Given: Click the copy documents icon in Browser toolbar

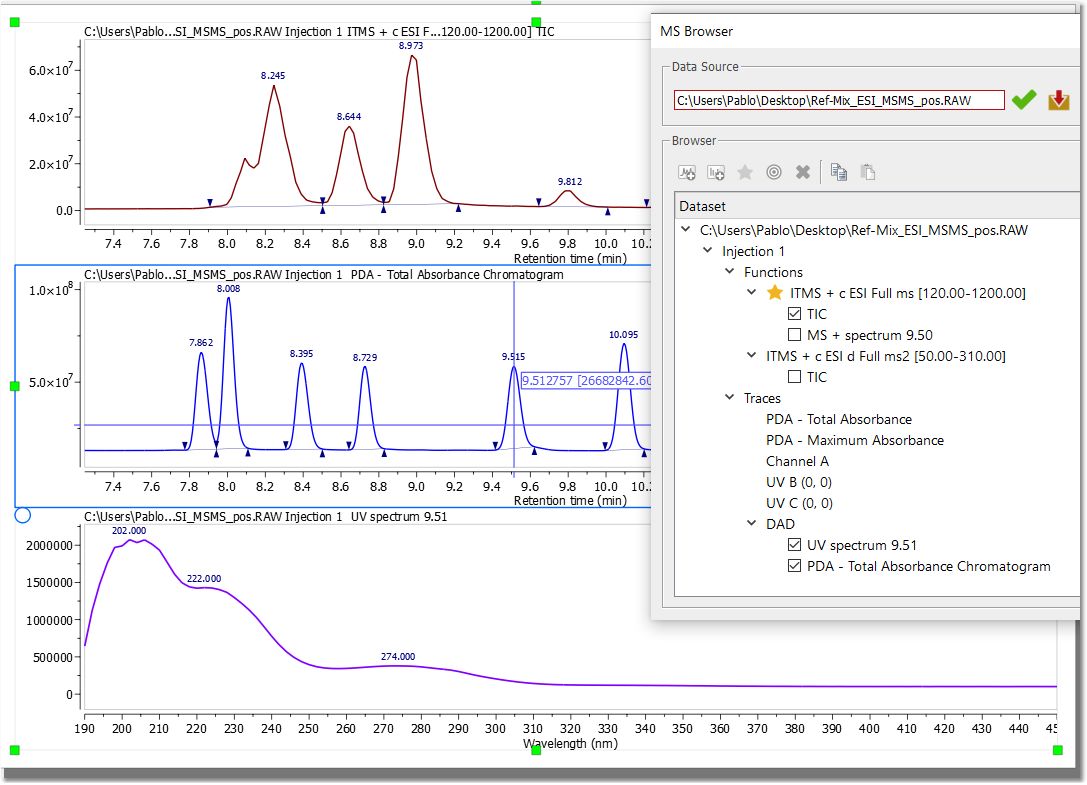Looking at the screenshot, I should 839,171.
